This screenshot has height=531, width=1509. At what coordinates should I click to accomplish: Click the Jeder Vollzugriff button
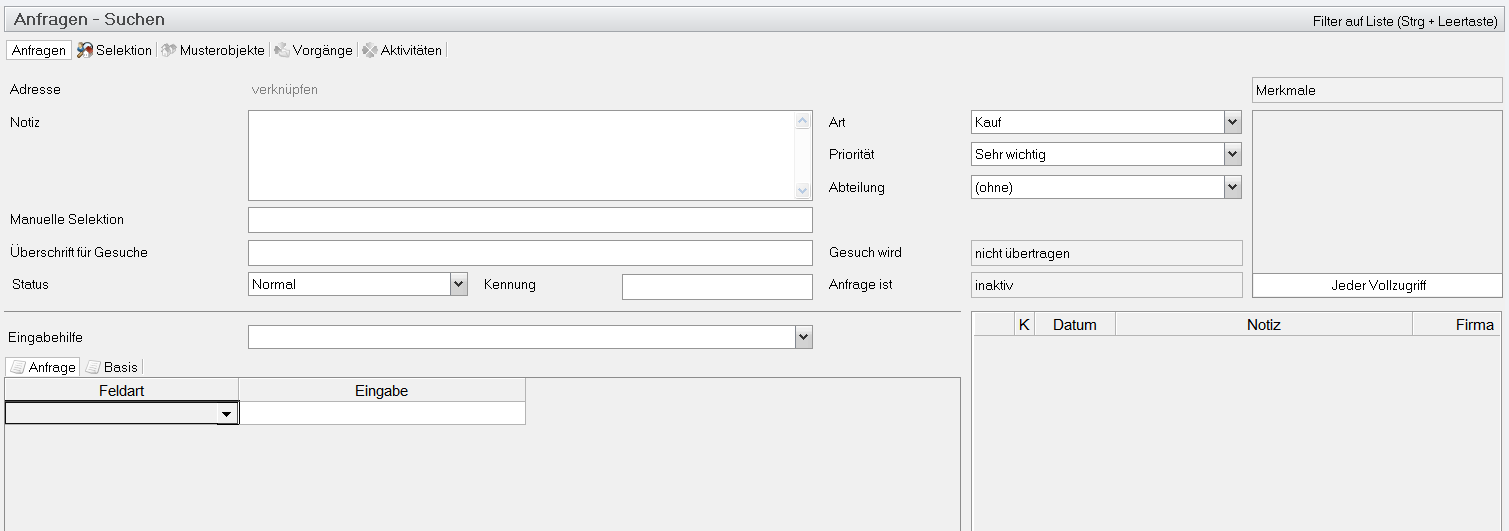pos(1377,286)
